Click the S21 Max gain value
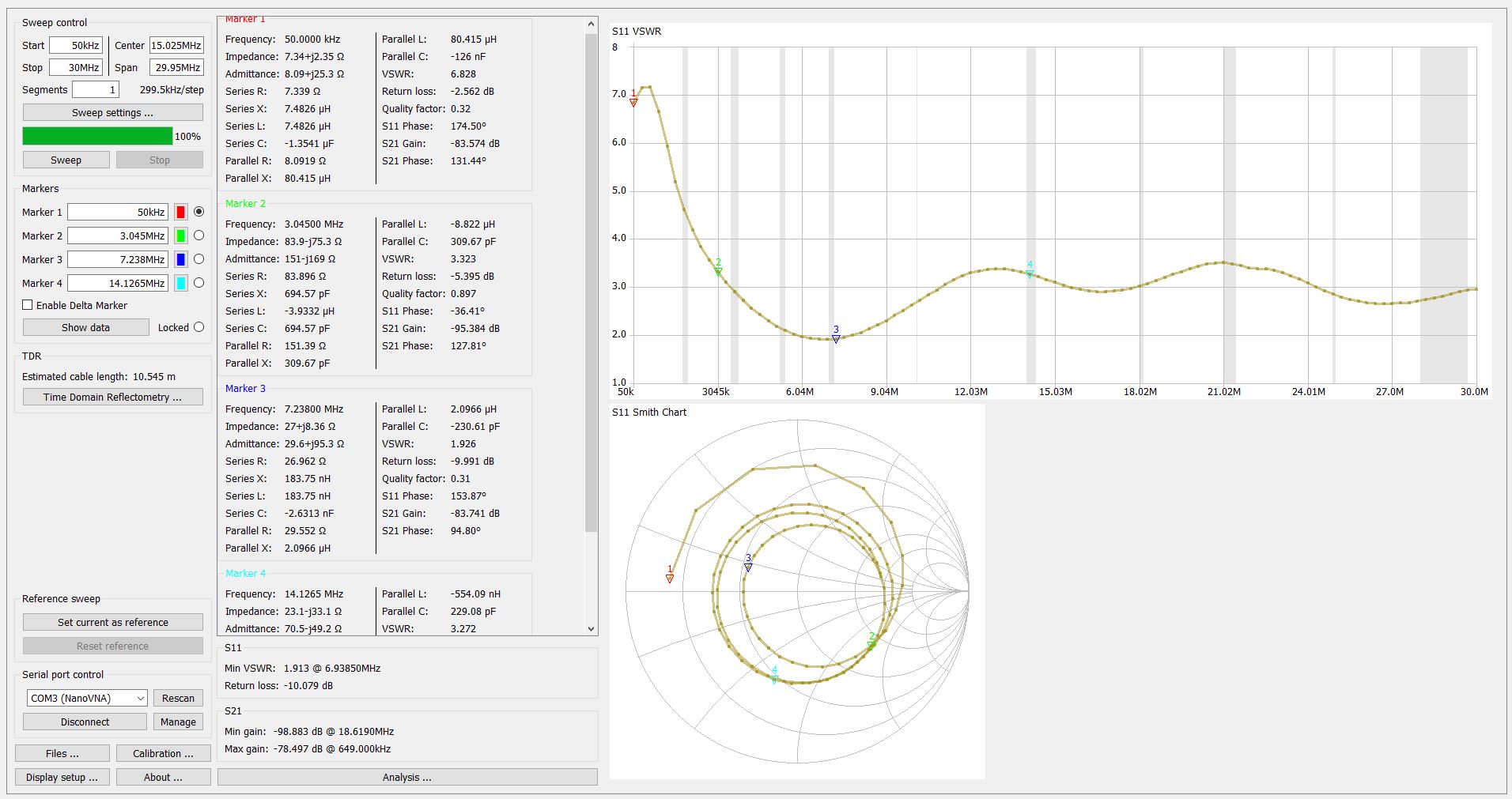 [332, 749]
